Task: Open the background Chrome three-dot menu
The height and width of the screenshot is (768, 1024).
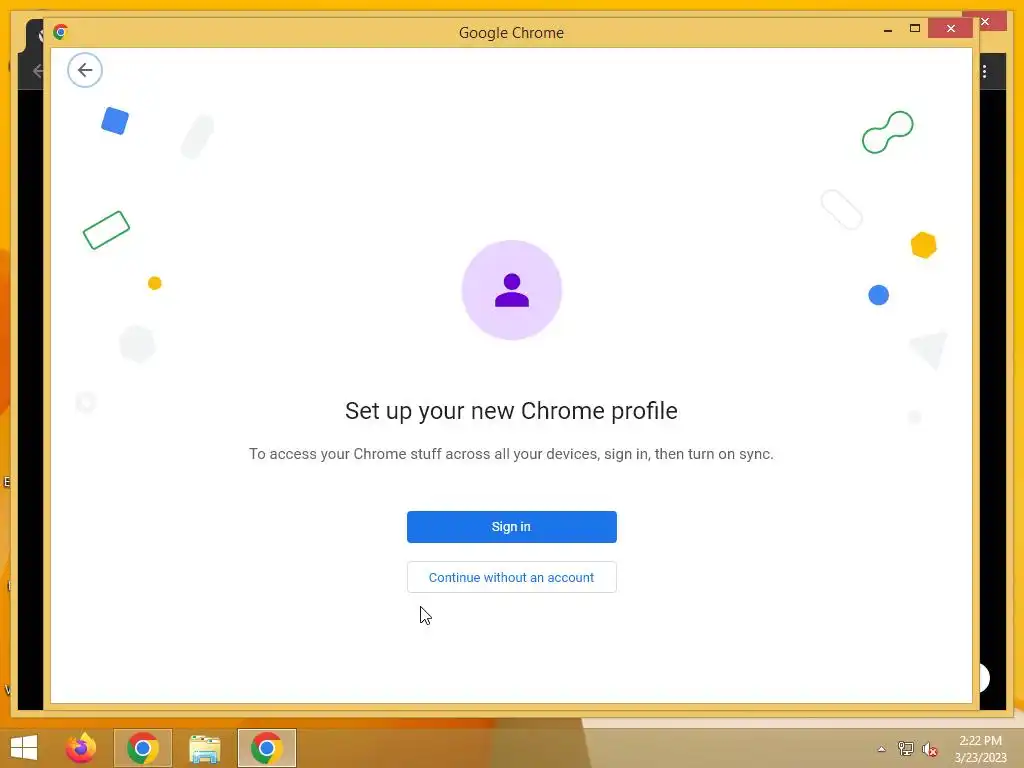Action: [x=984, y=72]
